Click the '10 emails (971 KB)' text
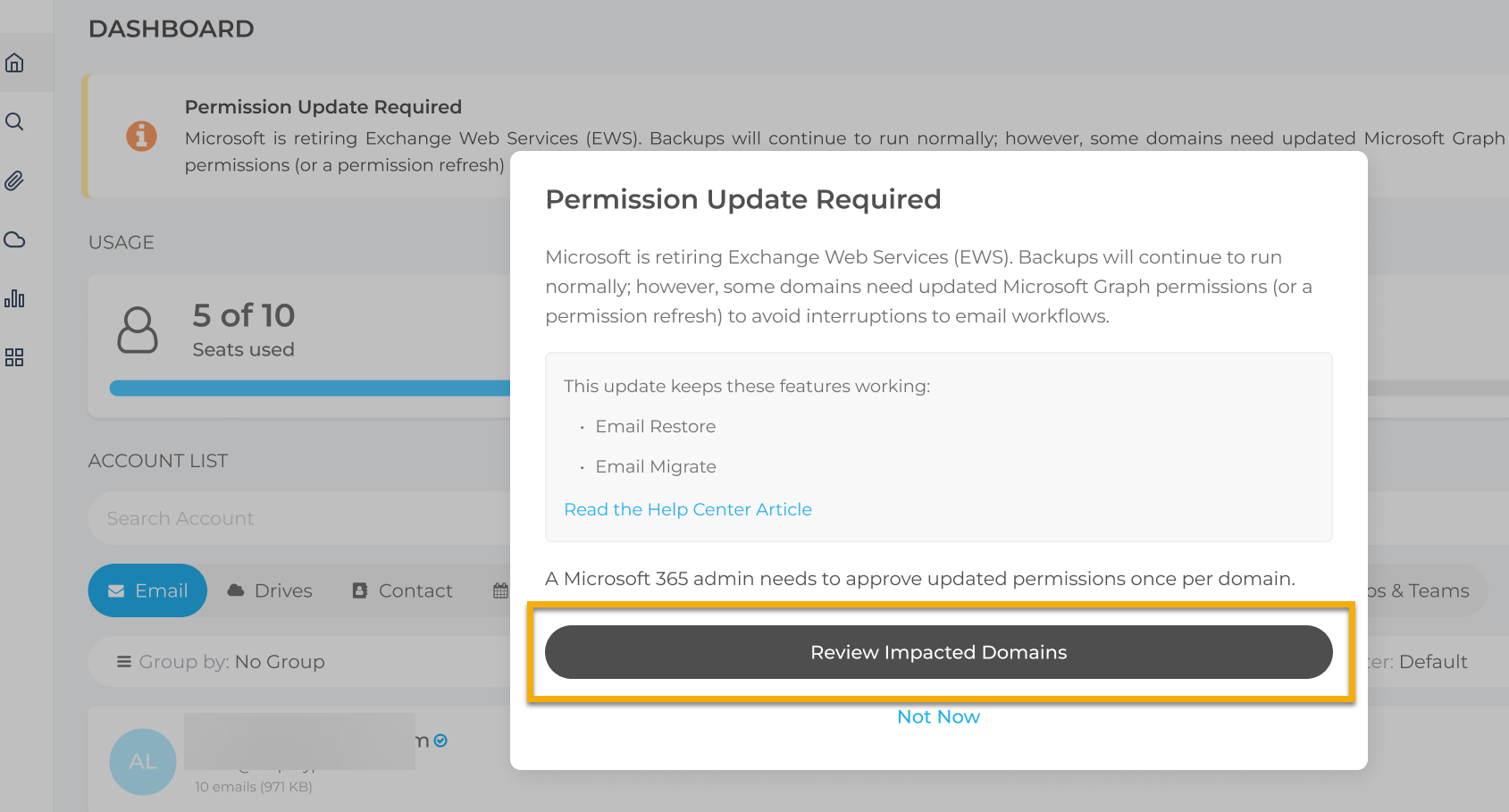This screenshot has height=812, width=1509. point(254,787)
